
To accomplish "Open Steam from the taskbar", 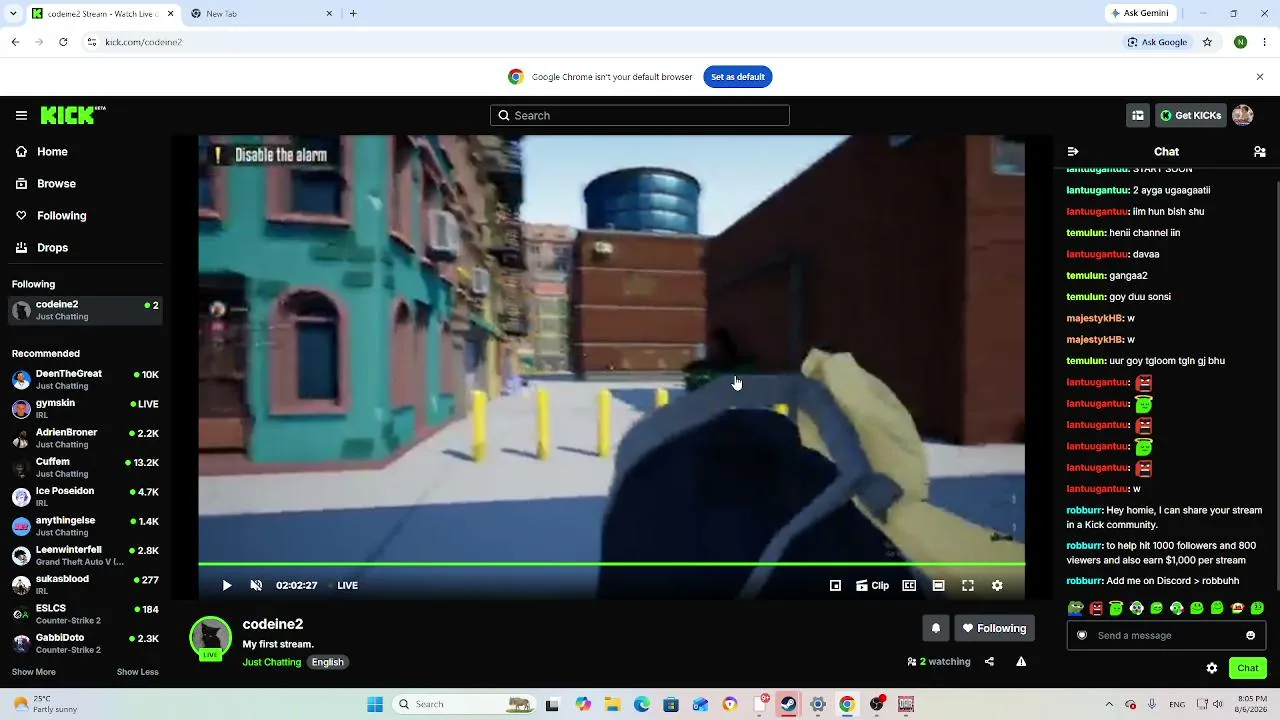I will (x=789, y=705).
